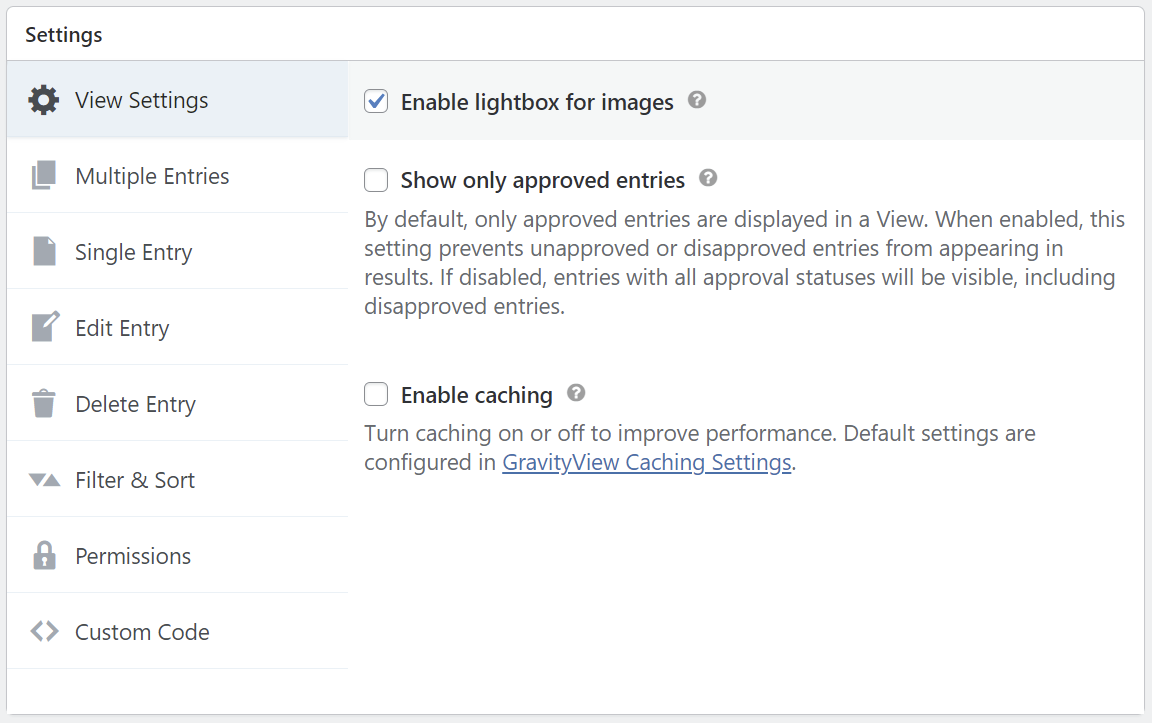Screen dimensions: 1152x723
Task: Switch to the Multiple Entries tab
Action: pos(152,176)
